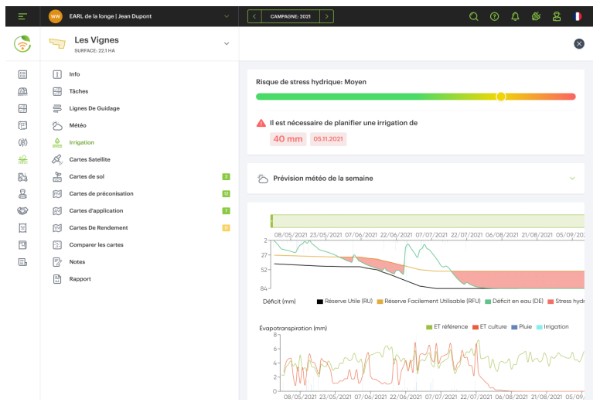The width and height of the screenshot is (600, 400).
Task: Click the Cartes d'application map icon
Action: (57, 211)
